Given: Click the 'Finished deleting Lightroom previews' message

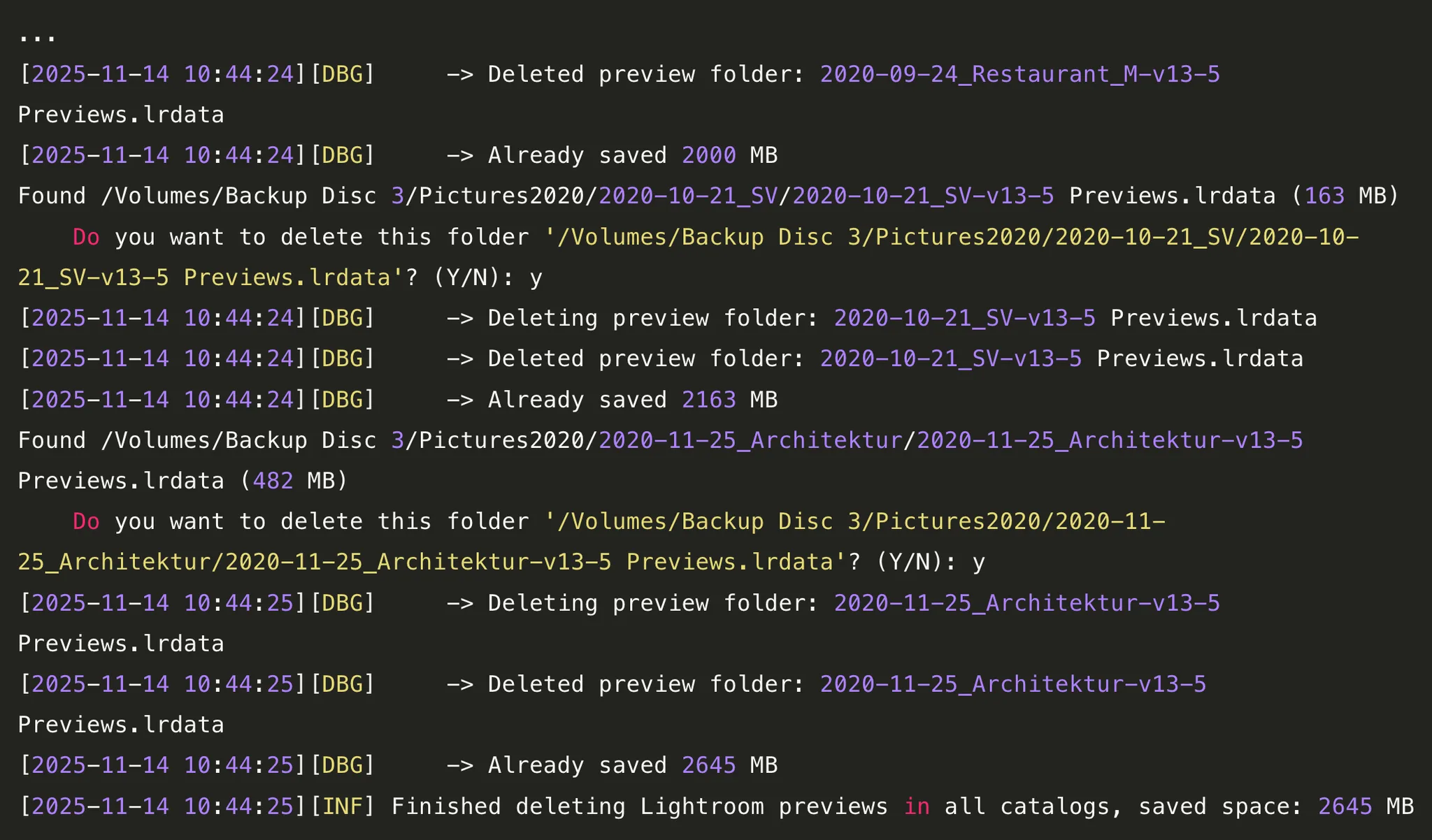Looking at the screenshot, I should (639, 806).
